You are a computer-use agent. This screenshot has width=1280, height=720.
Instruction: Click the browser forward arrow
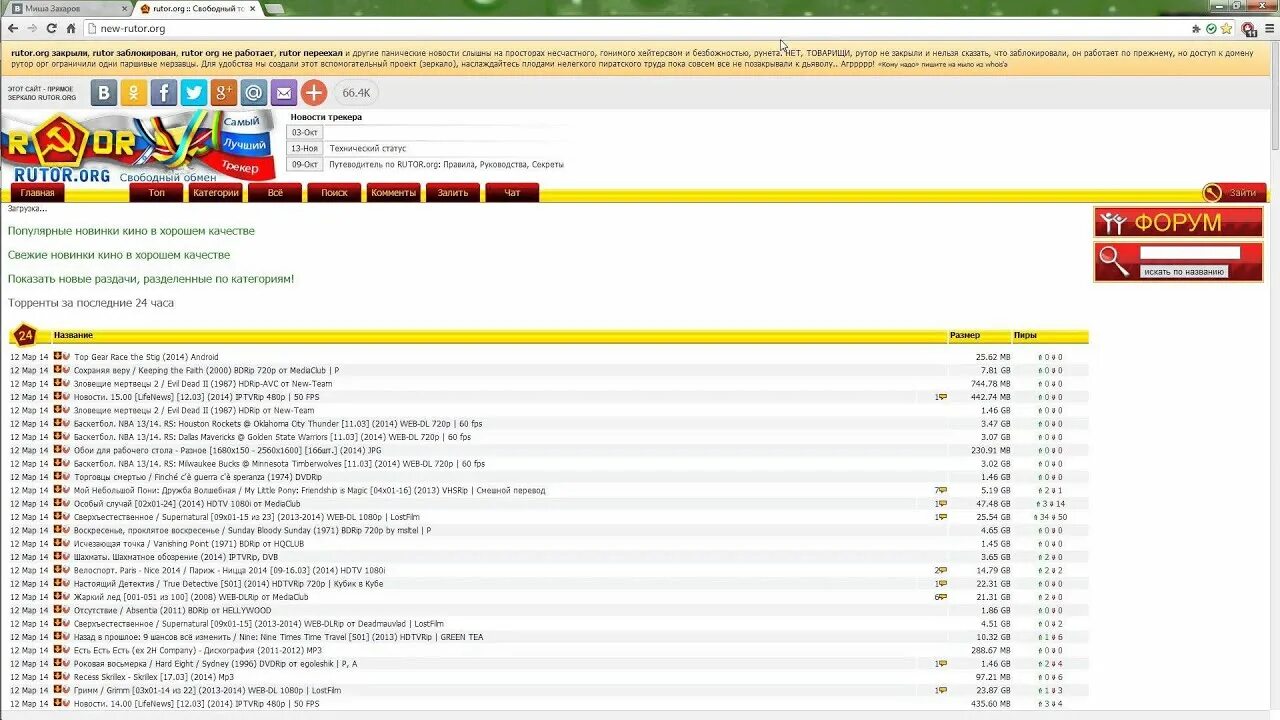click(x=32, y=28)
